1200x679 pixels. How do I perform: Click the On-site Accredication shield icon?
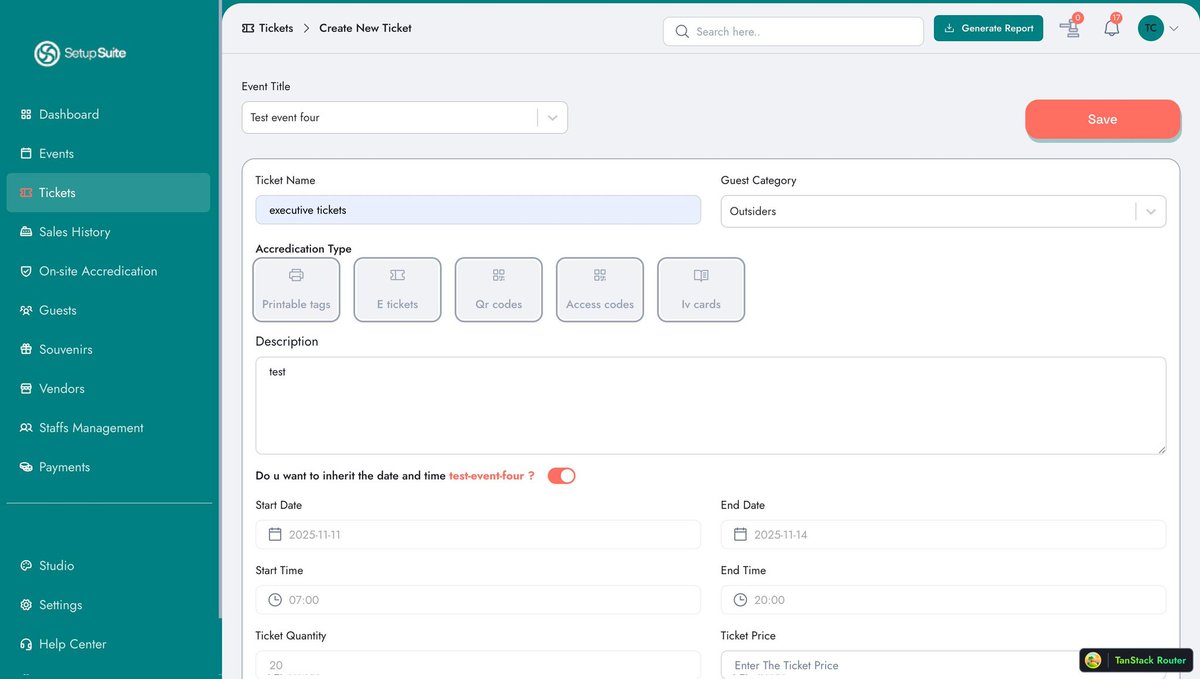[x=26, y=271]
